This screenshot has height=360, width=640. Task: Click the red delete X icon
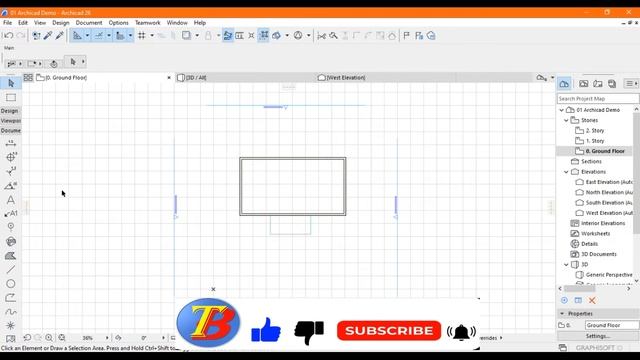click(x=592, y=300)
